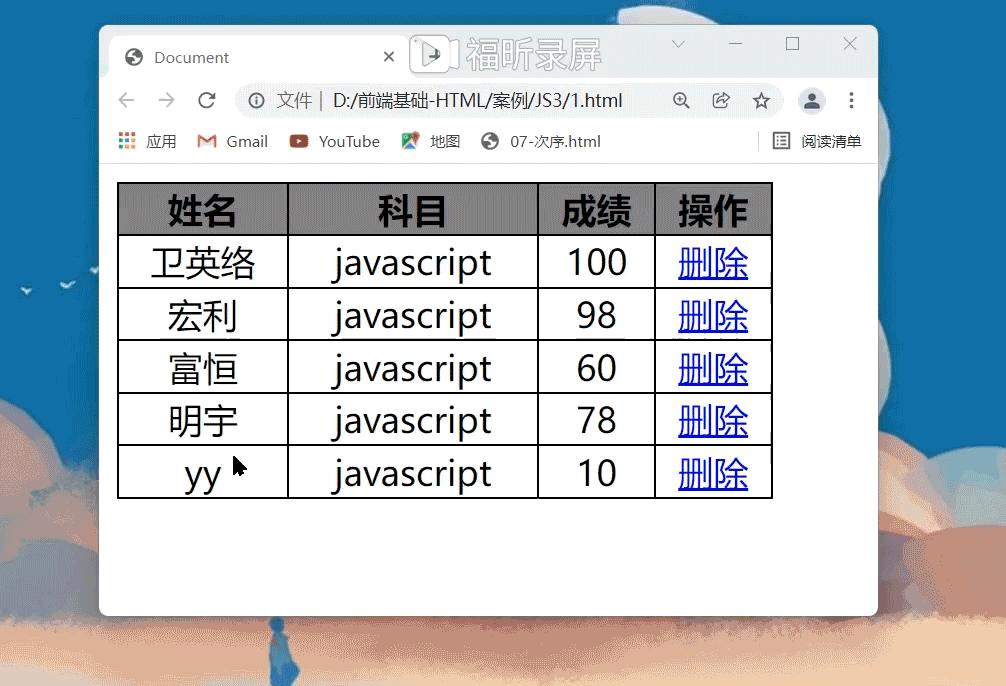Click the score cell 10
1006x686 pixels.
point(596,473)
